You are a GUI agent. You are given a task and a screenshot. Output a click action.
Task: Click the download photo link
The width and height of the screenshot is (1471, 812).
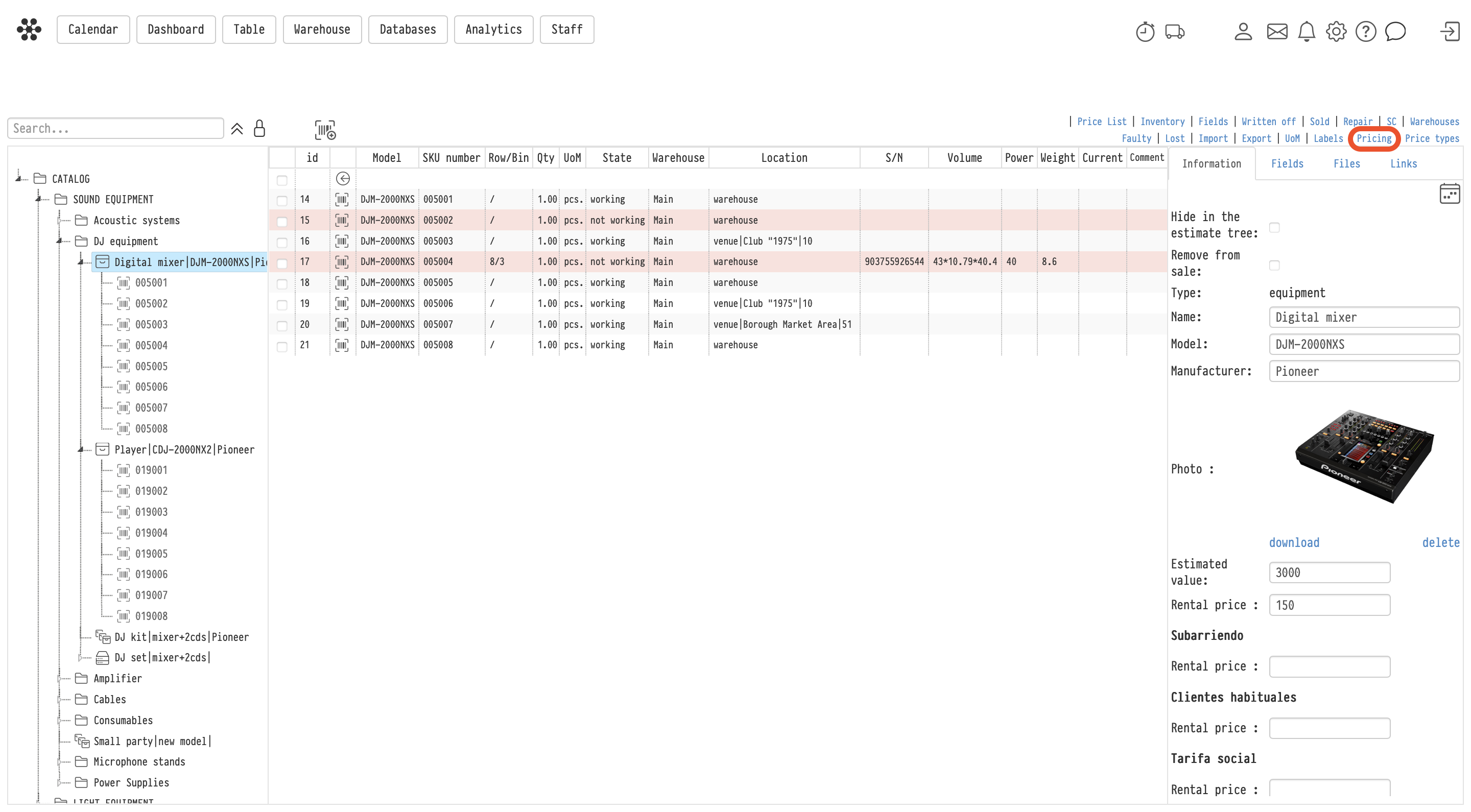tap(1293, 542)
